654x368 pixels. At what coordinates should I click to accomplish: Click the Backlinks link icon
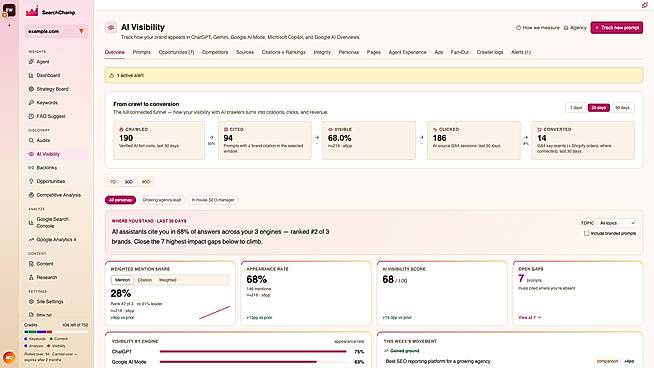pos(31,167)
